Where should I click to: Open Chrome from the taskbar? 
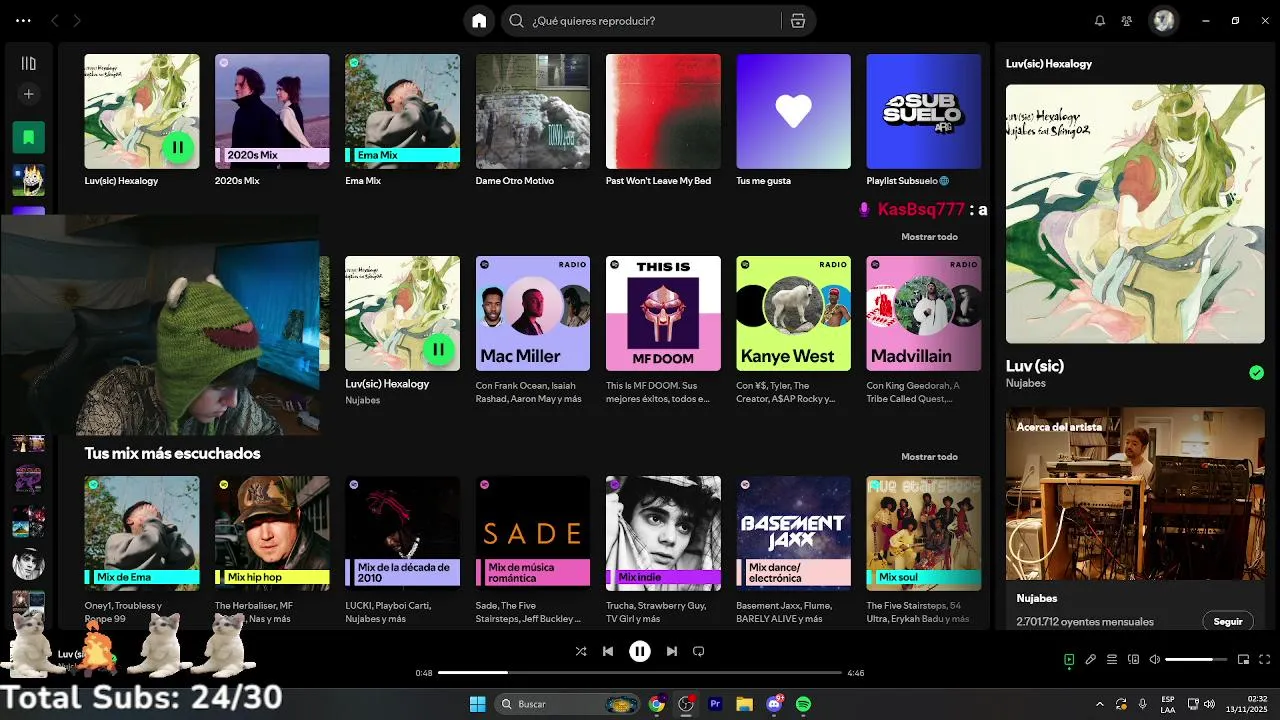(x=656, y=704)
